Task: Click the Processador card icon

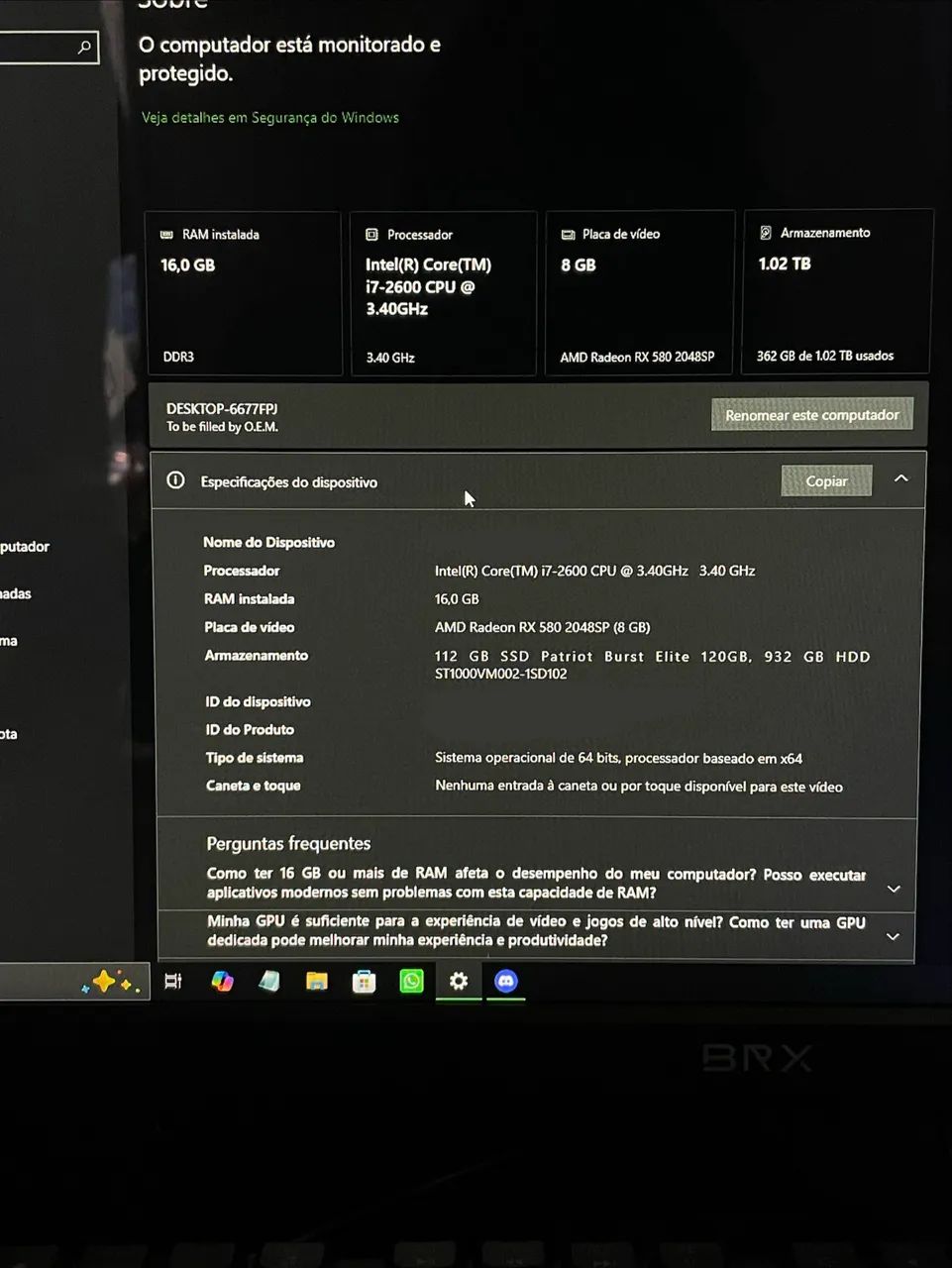Action: 371,235
